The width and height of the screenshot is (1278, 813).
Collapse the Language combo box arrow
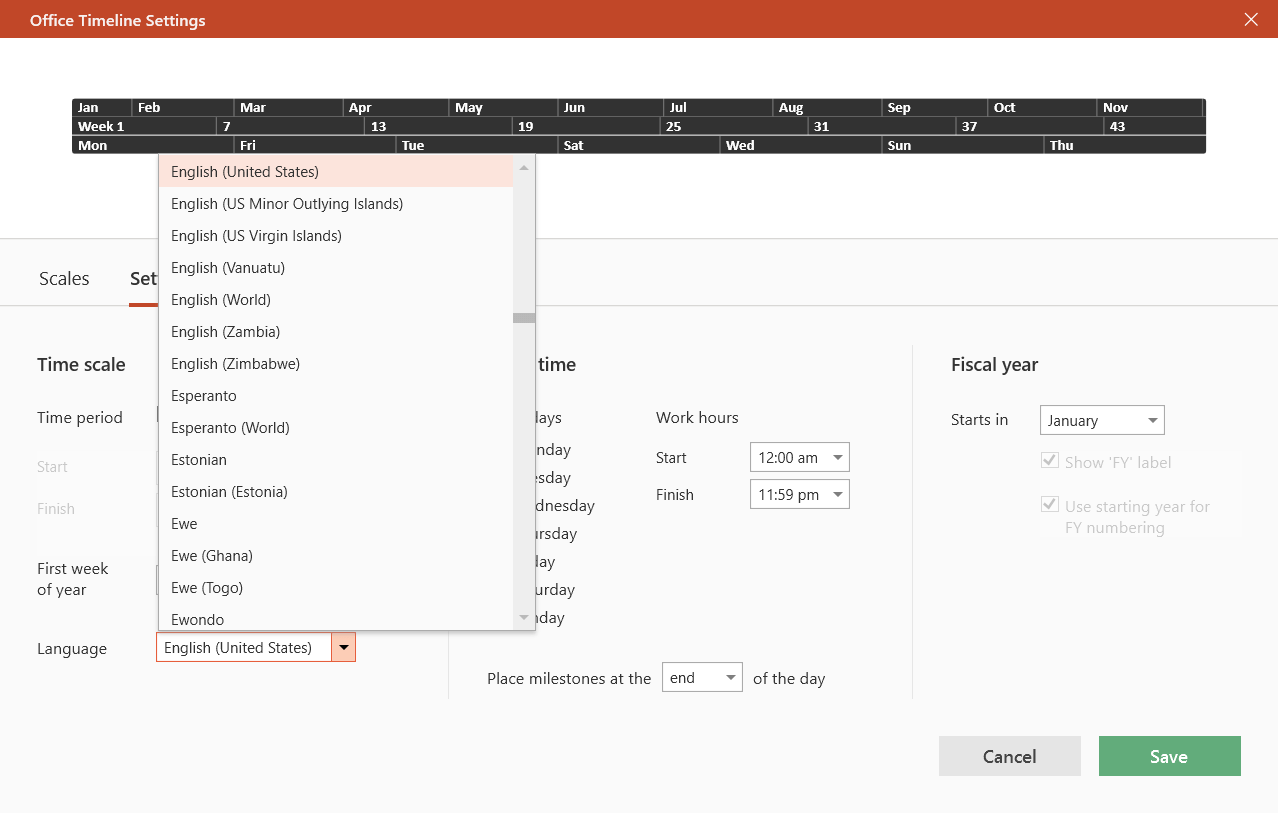343,648
